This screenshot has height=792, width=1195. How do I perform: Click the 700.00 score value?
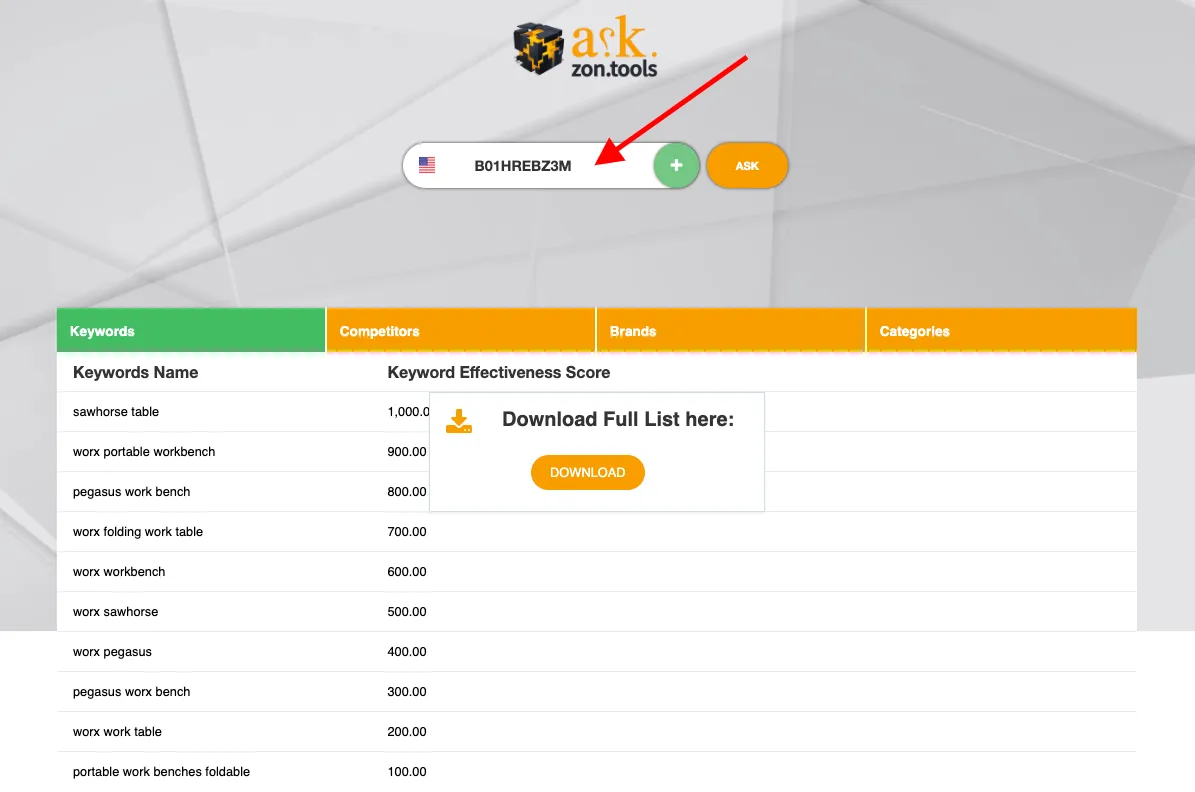407,532
